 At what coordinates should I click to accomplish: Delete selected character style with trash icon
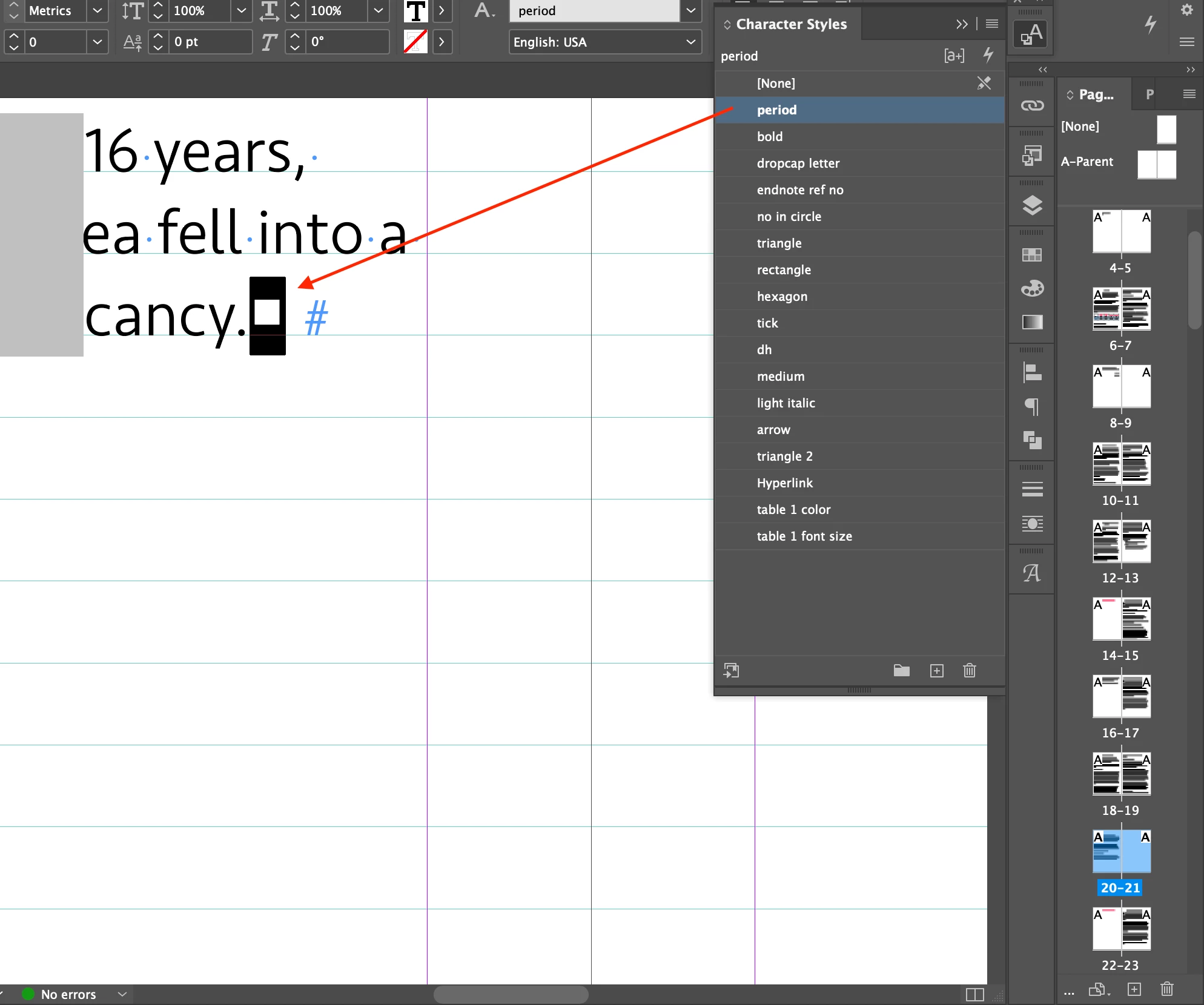(x=969, y=670)
